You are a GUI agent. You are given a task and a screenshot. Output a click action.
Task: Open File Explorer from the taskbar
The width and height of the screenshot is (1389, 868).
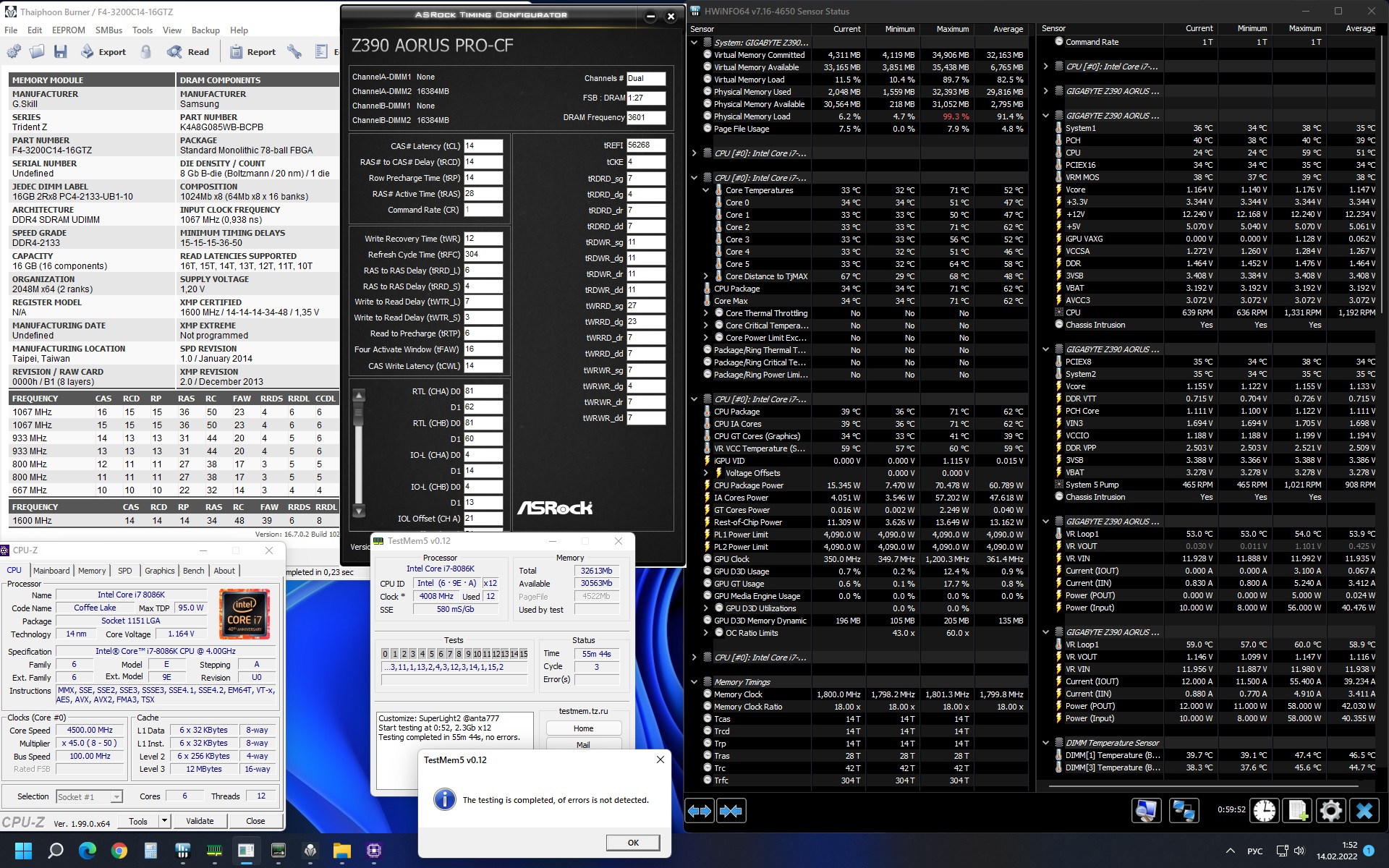[341, 851]
